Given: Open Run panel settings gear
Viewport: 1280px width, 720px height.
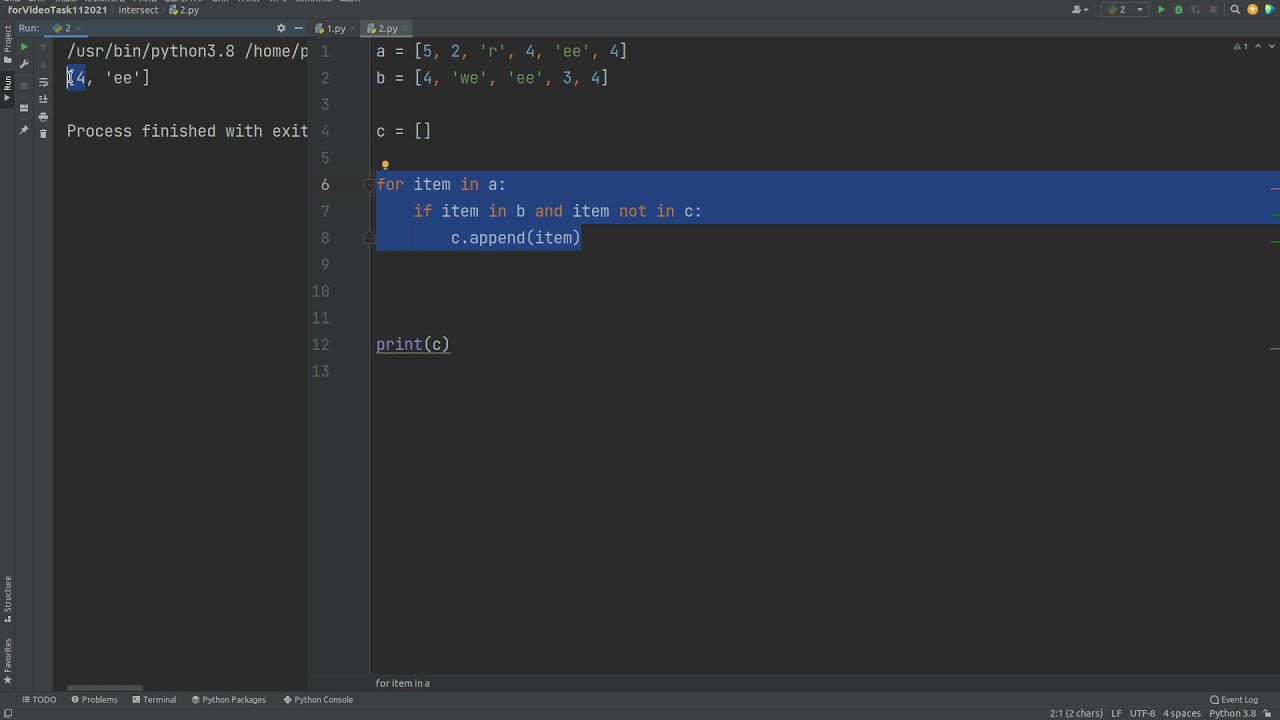Looking at the screenshot, I should tap(281, 28).
